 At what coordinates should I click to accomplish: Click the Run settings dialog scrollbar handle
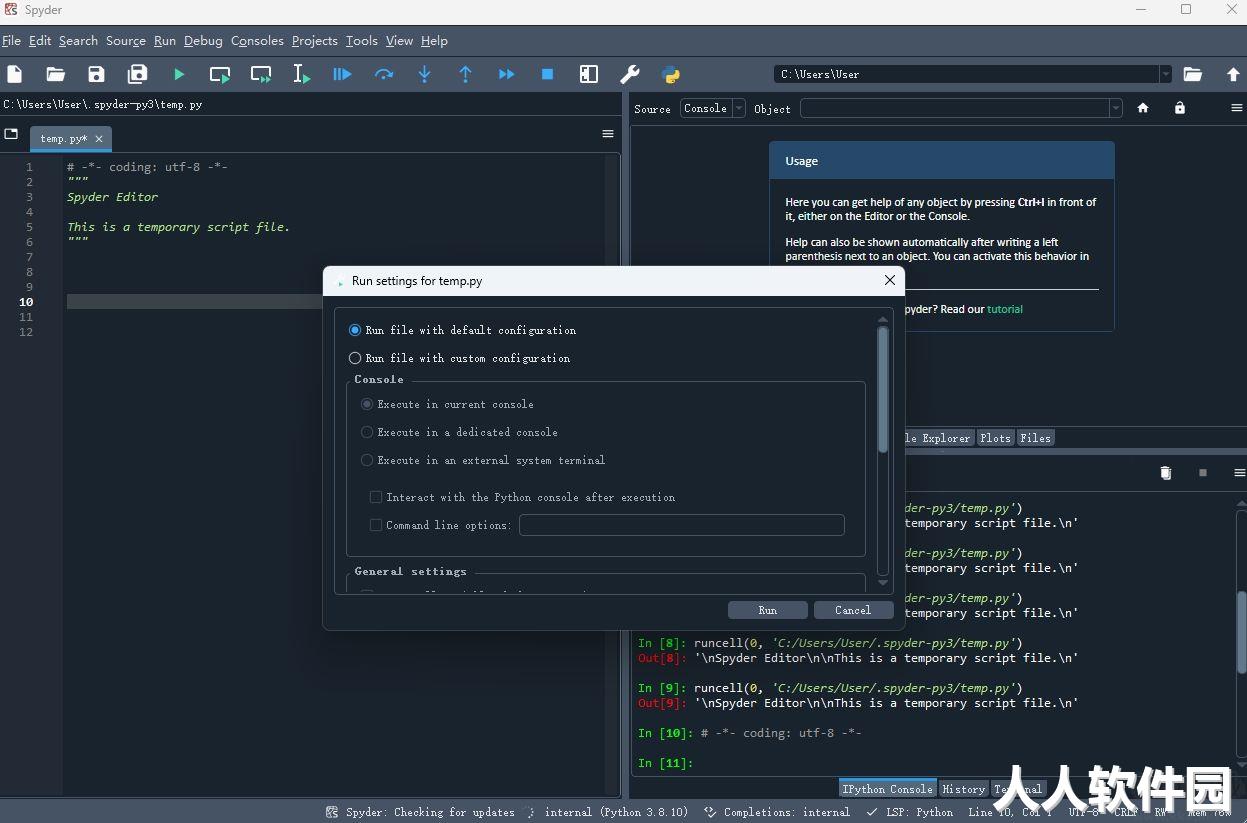click(x=882, y=389)
